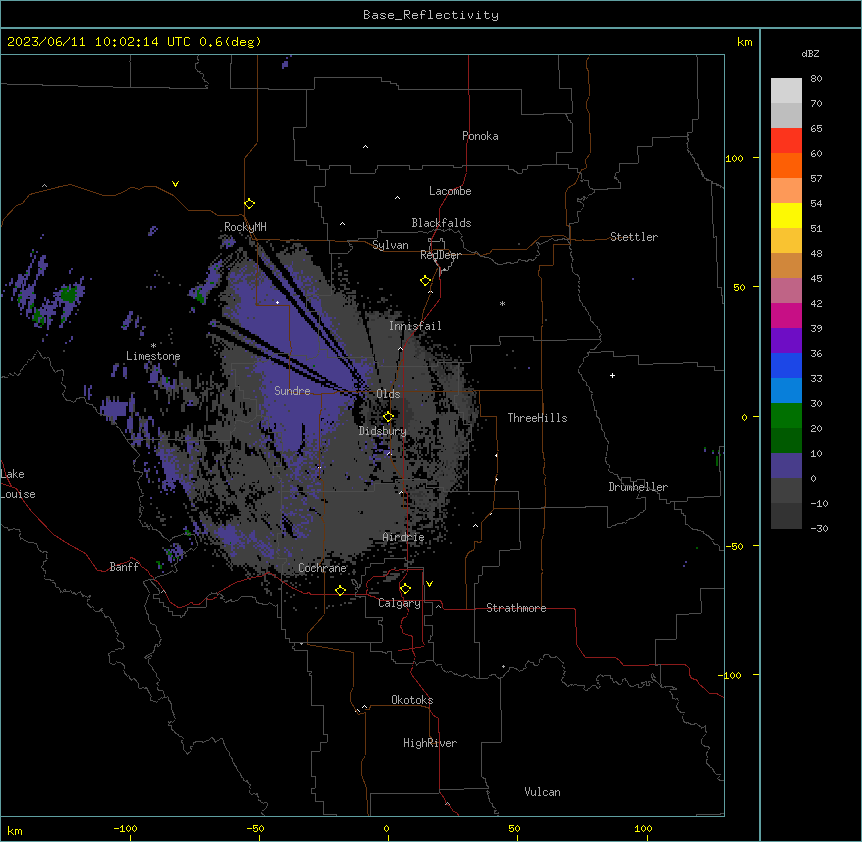The width and height of the screenshot is (862, 842).
Task: Click the white plus marker north of Drumheller
Action: click(612, 375)
